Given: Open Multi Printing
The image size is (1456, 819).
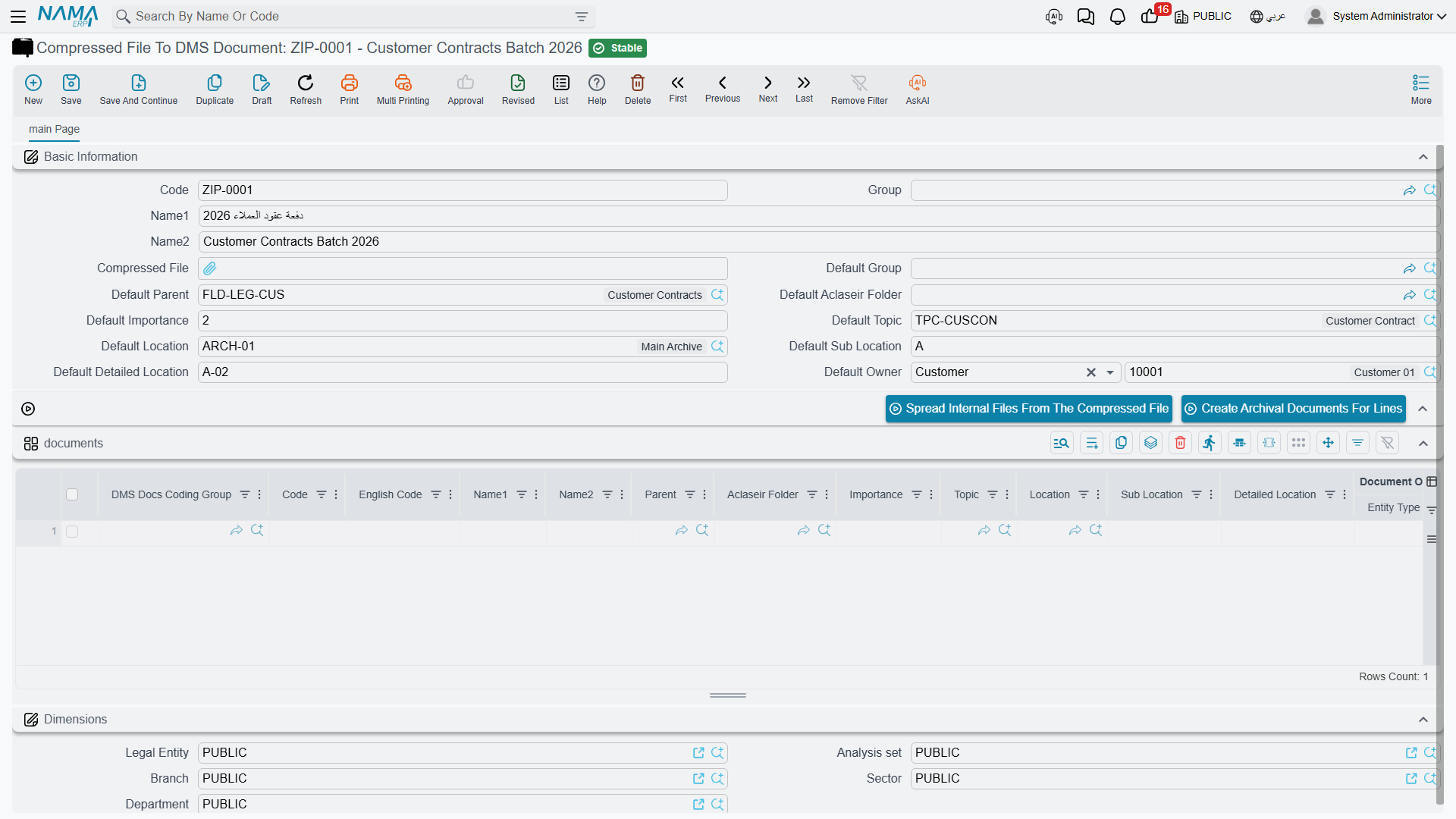Looking at the screenshot, I should [403, 89].
